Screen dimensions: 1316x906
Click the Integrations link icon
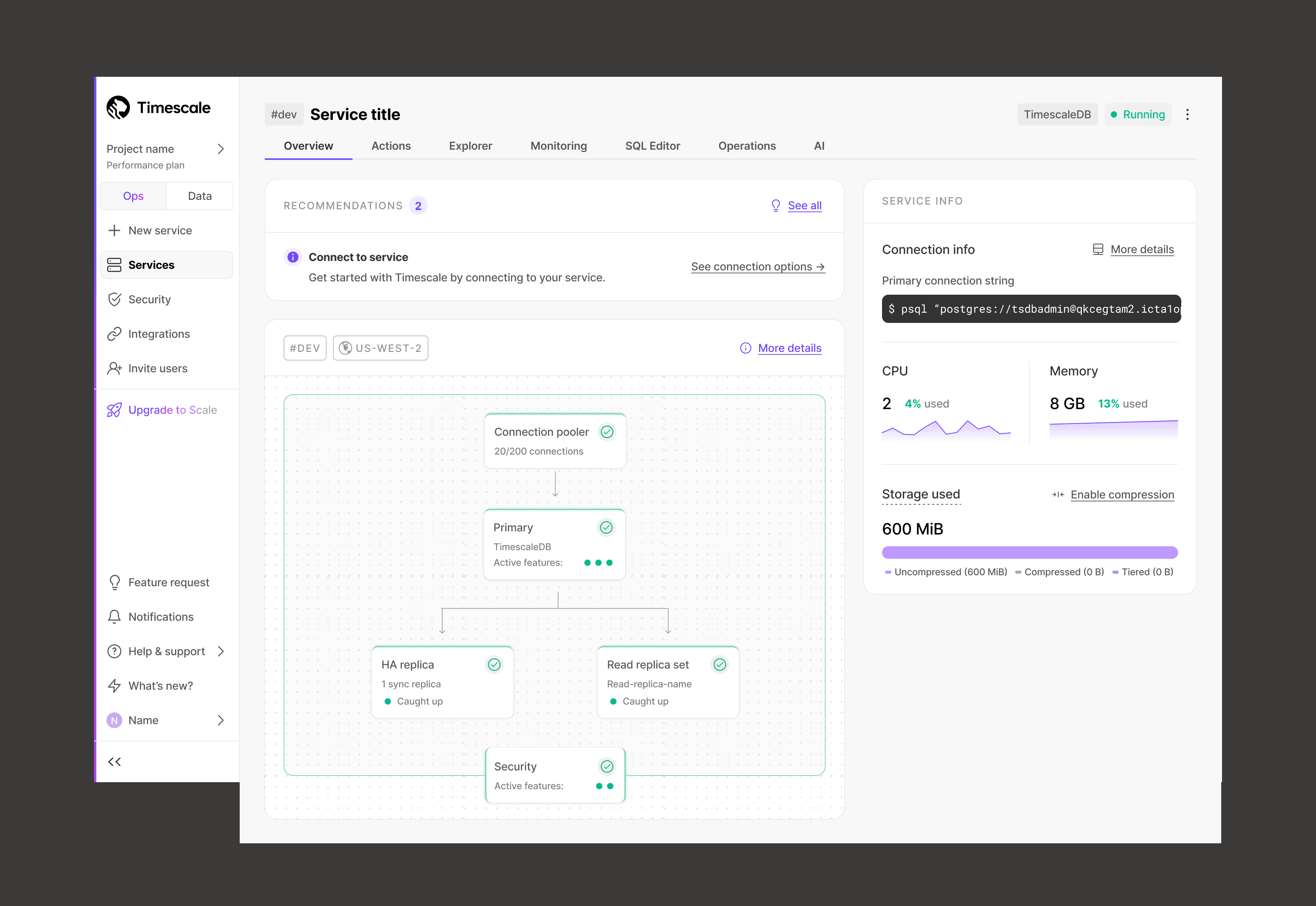coord(114,334)
